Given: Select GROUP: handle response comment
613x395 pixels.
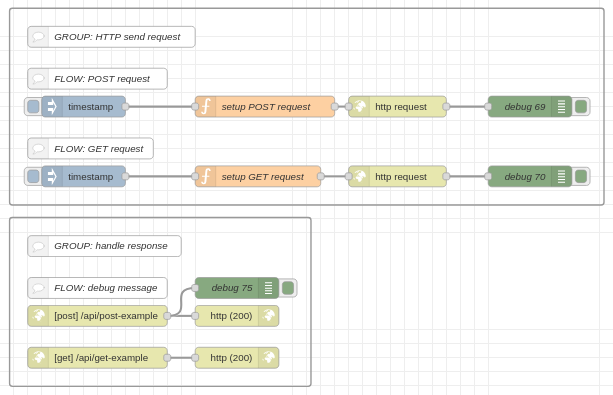Looking at the screenshot, I should click(x=104, y=246).
